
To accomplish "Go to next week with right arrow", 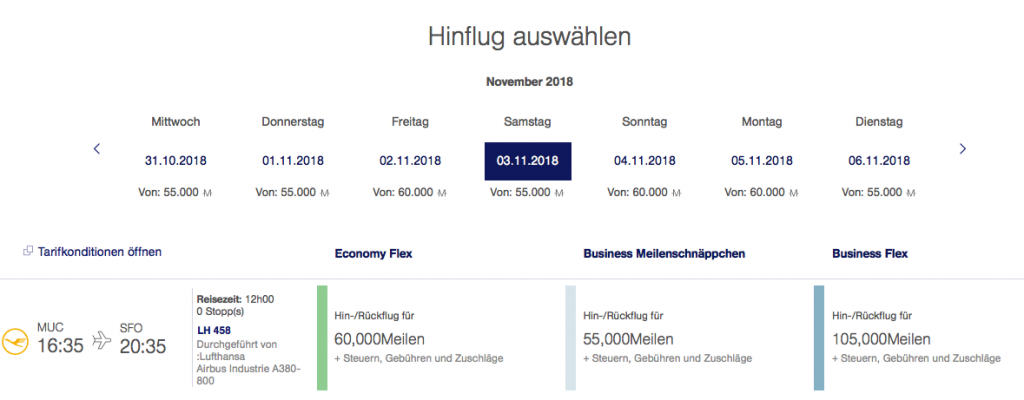I will coord(962,149).
